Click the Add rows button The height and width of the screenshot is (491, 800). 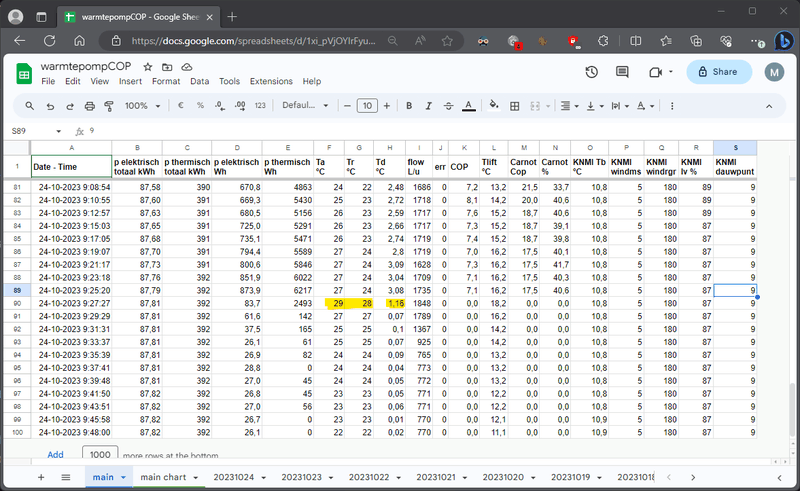click(56, 454)
